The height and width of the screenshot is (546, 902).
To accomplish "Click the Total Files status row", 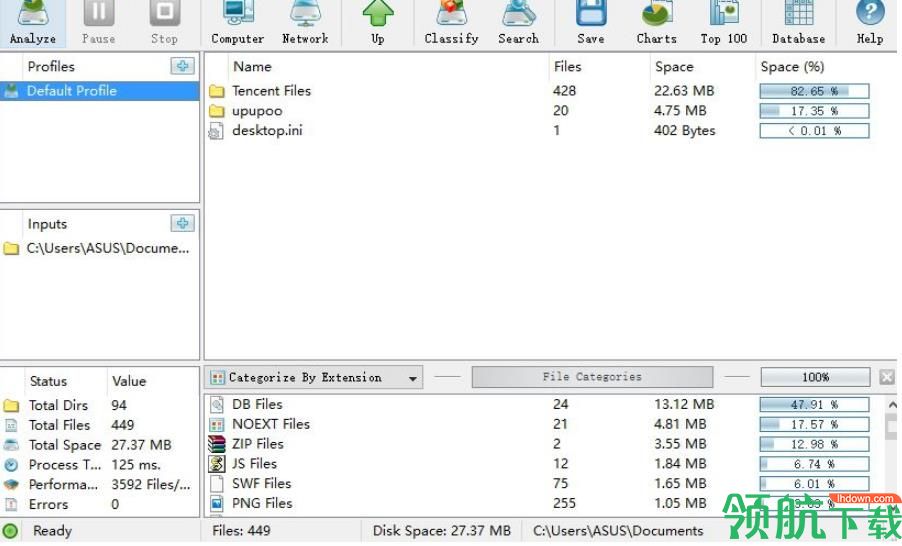I will pyautogui.click(x=100, y=425).
